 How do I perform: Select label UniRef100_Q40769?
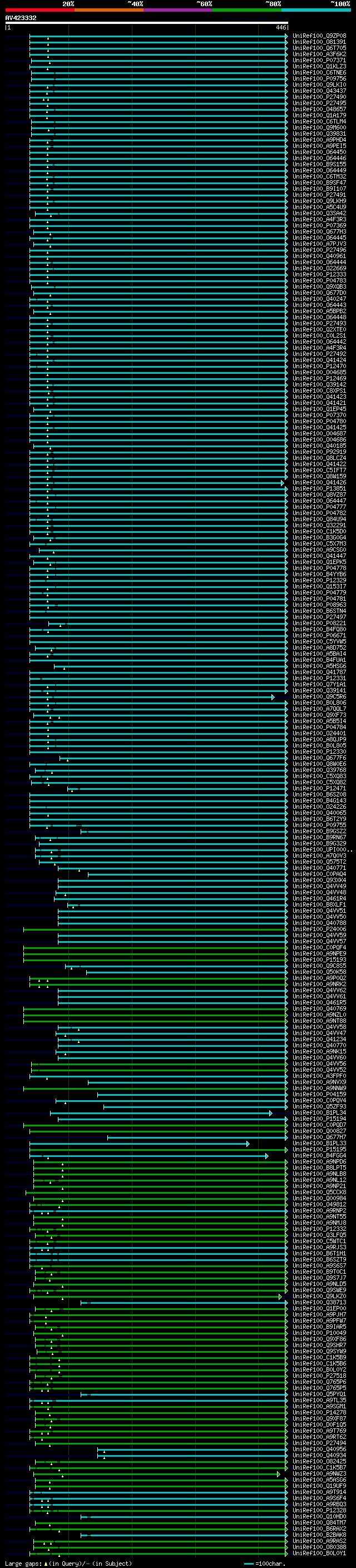319,1008
